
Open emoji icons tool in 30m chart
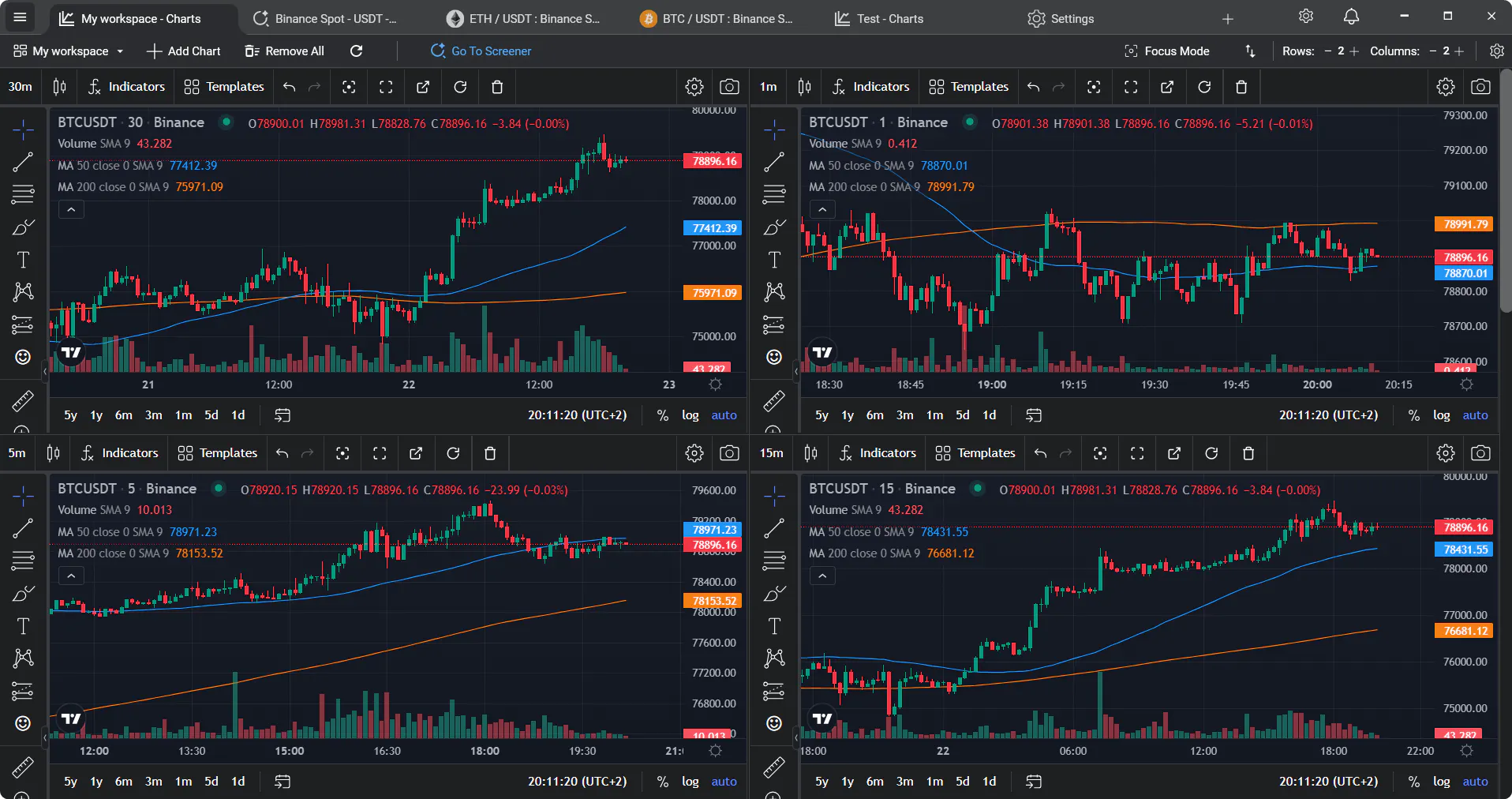pyautogui.click(x=23, y=357)
